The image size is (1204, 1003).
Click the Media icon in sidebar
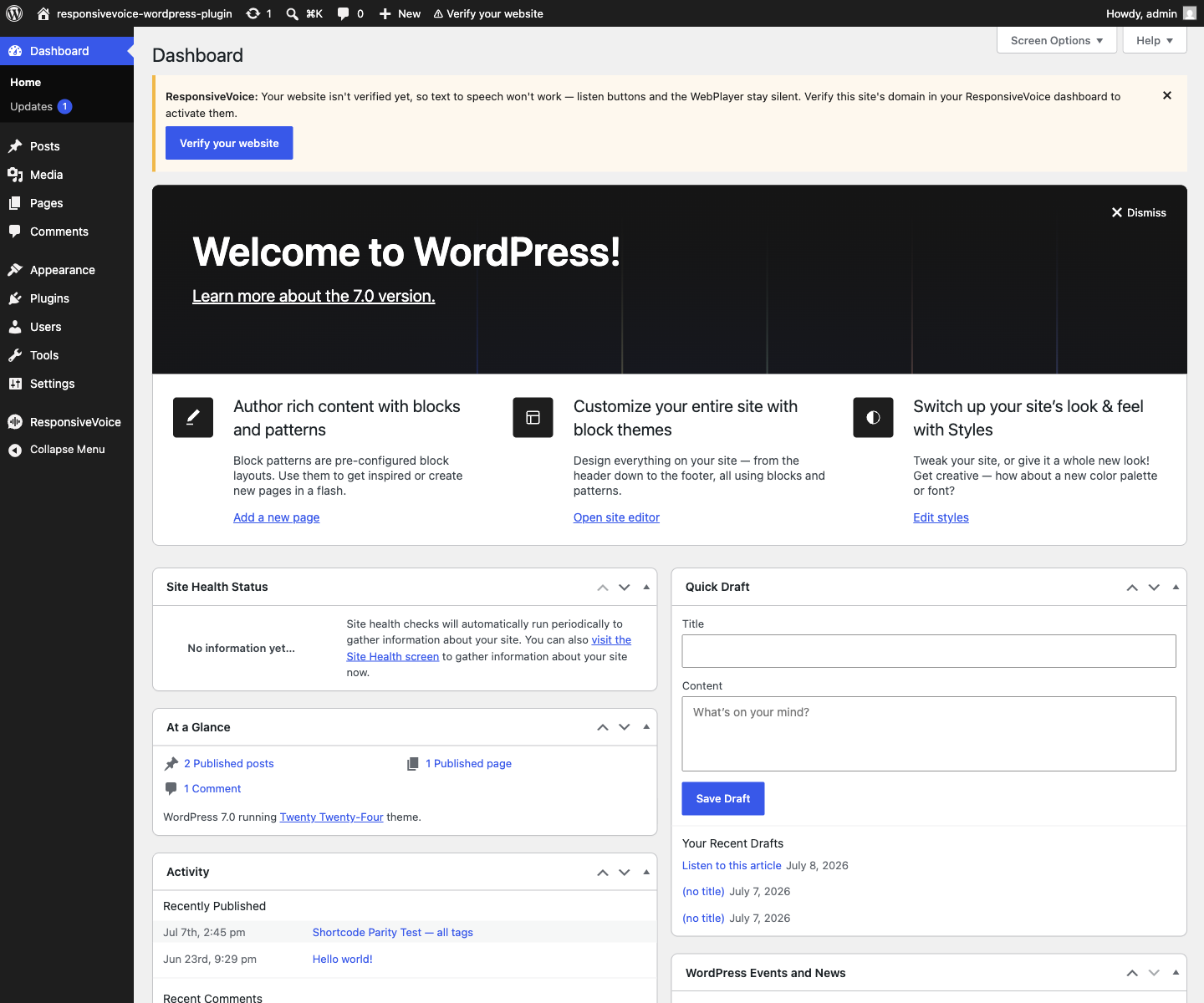(x=15, y=175)
